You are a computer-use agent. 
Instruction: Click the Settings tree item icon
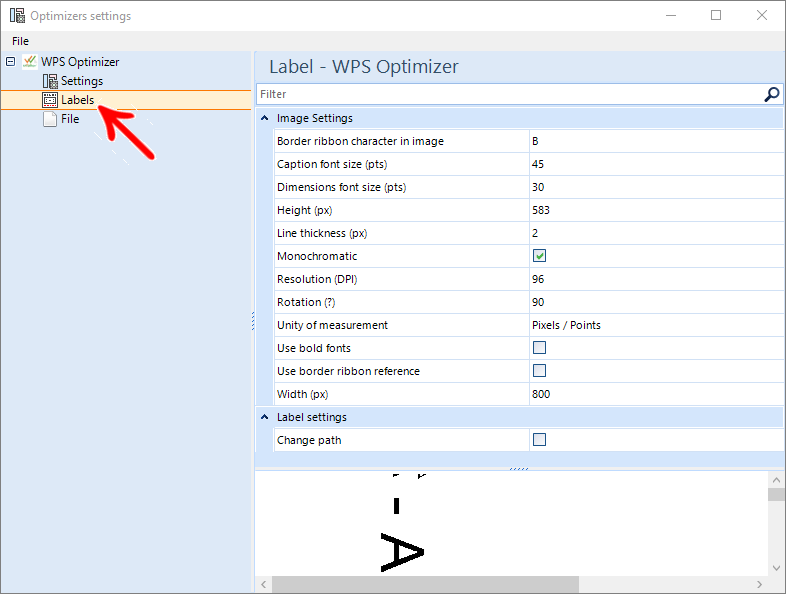(50, 81)
